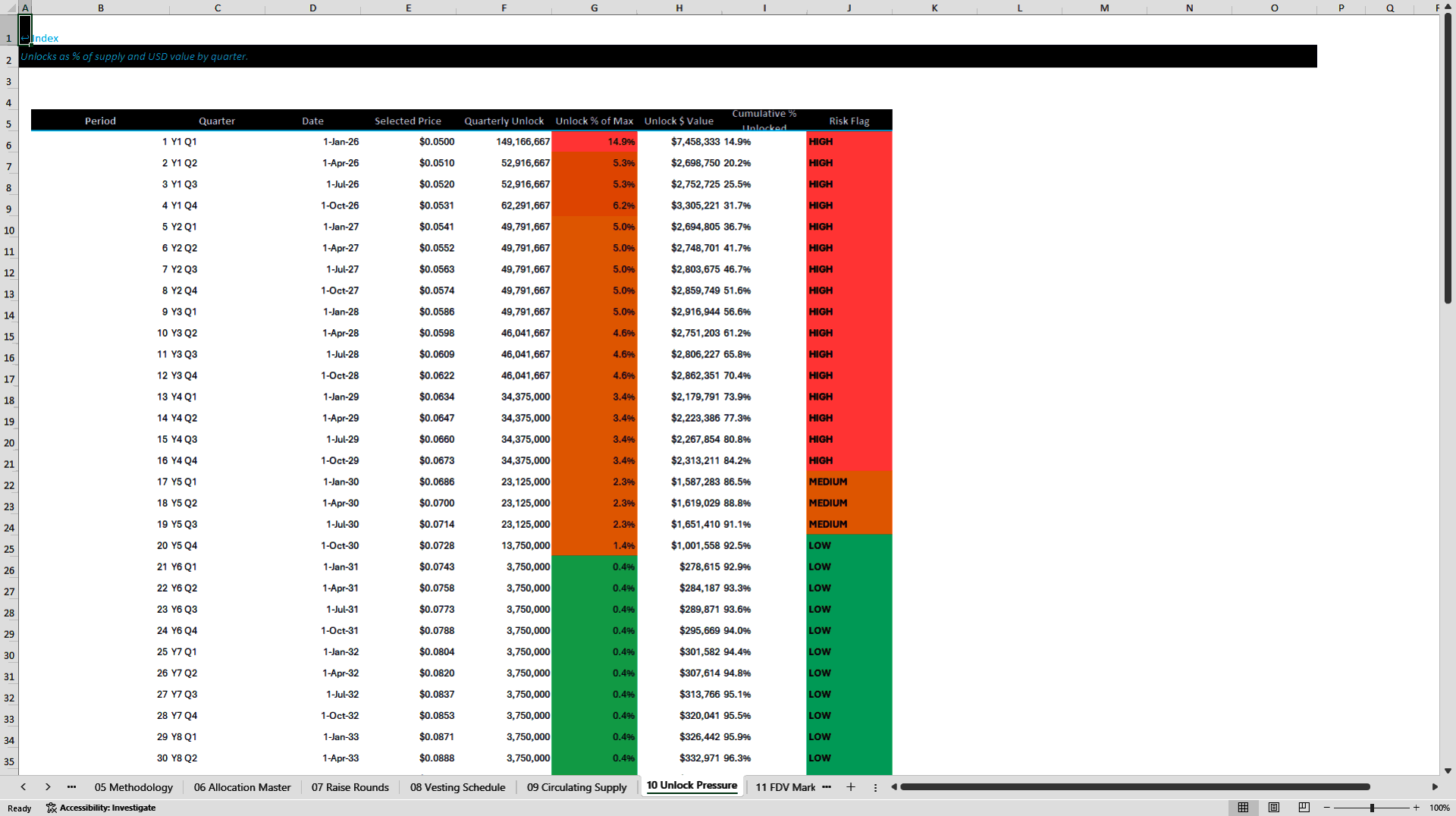Click the red 14.9% unlock cell
This screenshot has height=816, width=1456.
pos(595,142)
